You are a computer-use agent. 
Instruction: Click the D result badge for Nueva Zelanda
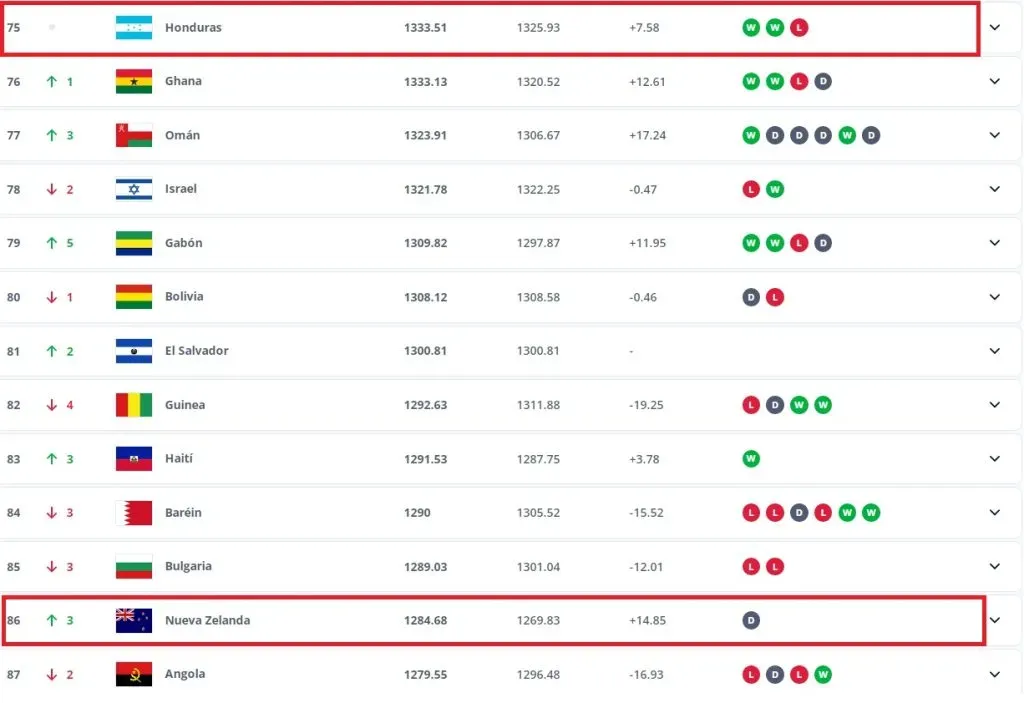coord(751,620)
